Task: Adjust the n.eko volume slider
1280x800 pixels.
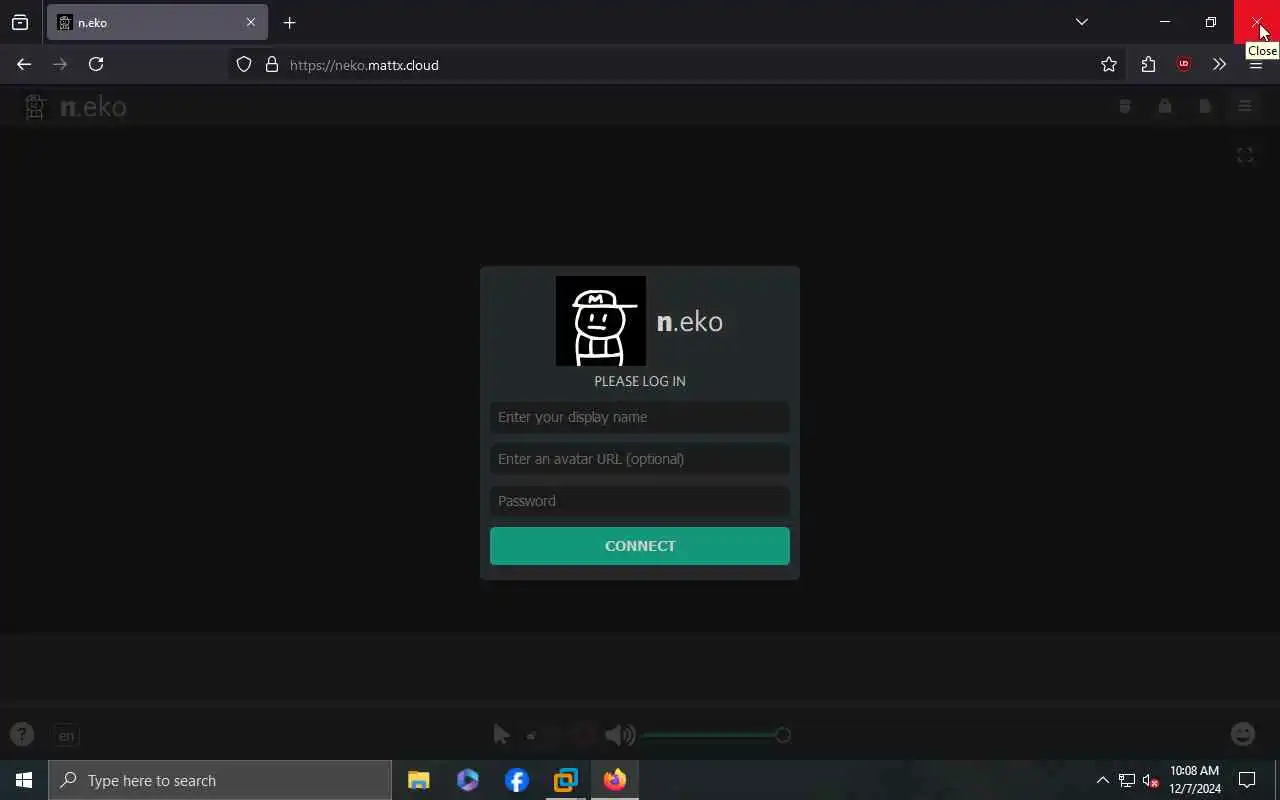Action: coord(716,735)
